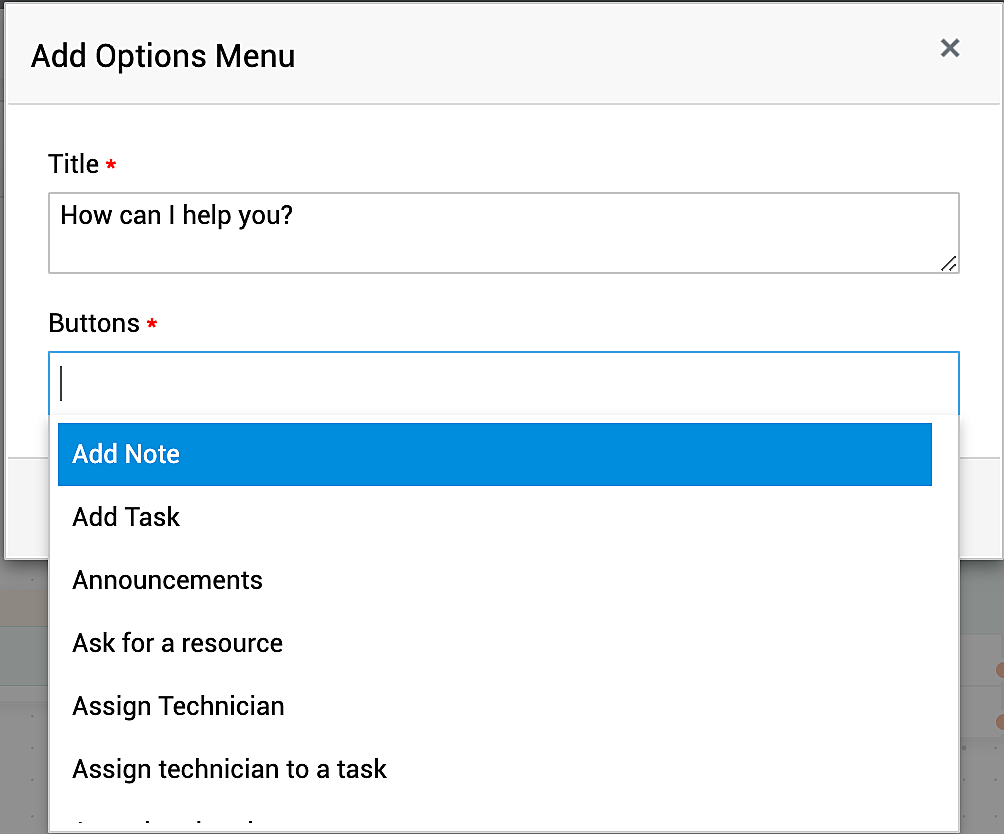The height and width of the screenshot is (834, 1004).
Task: Click the Title text area
Action: click(x=503, y=233)
